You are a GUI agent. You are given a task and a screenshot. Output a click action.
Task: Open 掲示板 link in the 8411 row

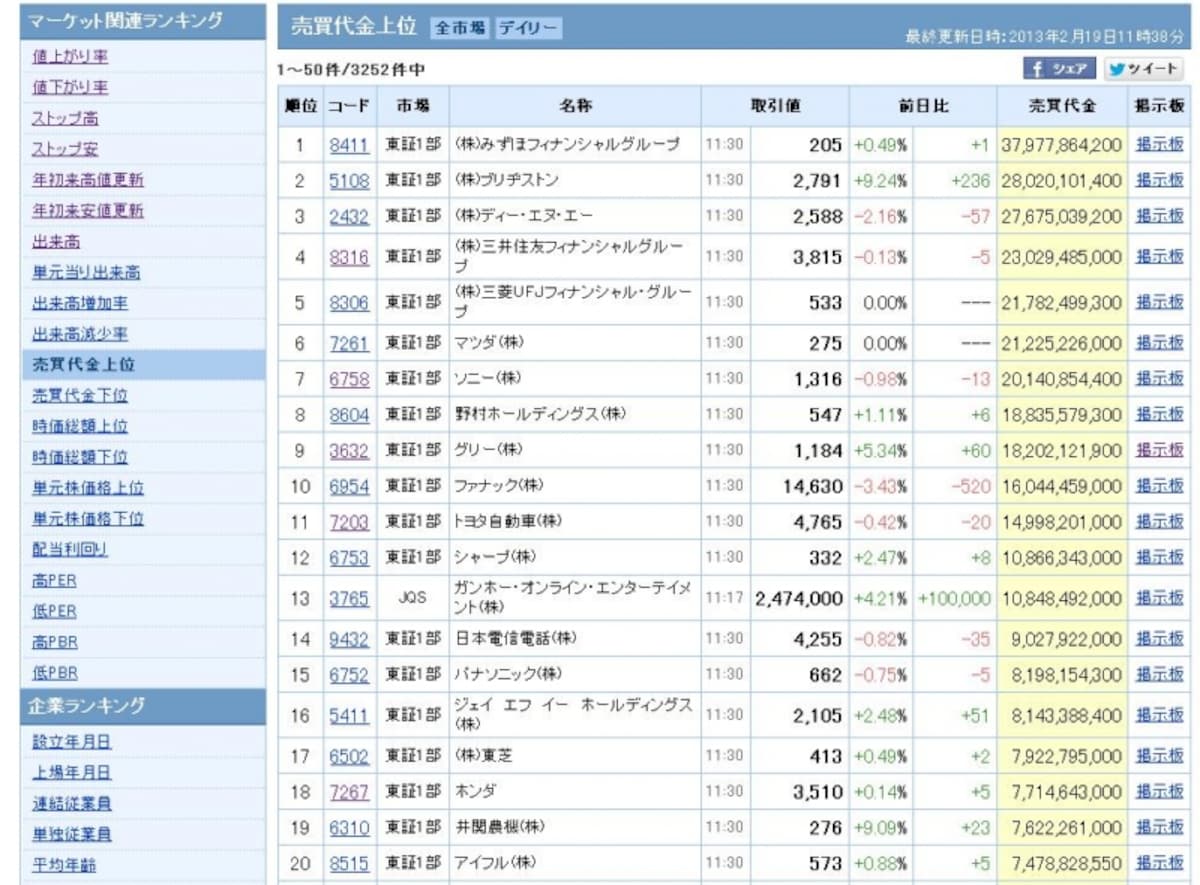(1160, 144)
